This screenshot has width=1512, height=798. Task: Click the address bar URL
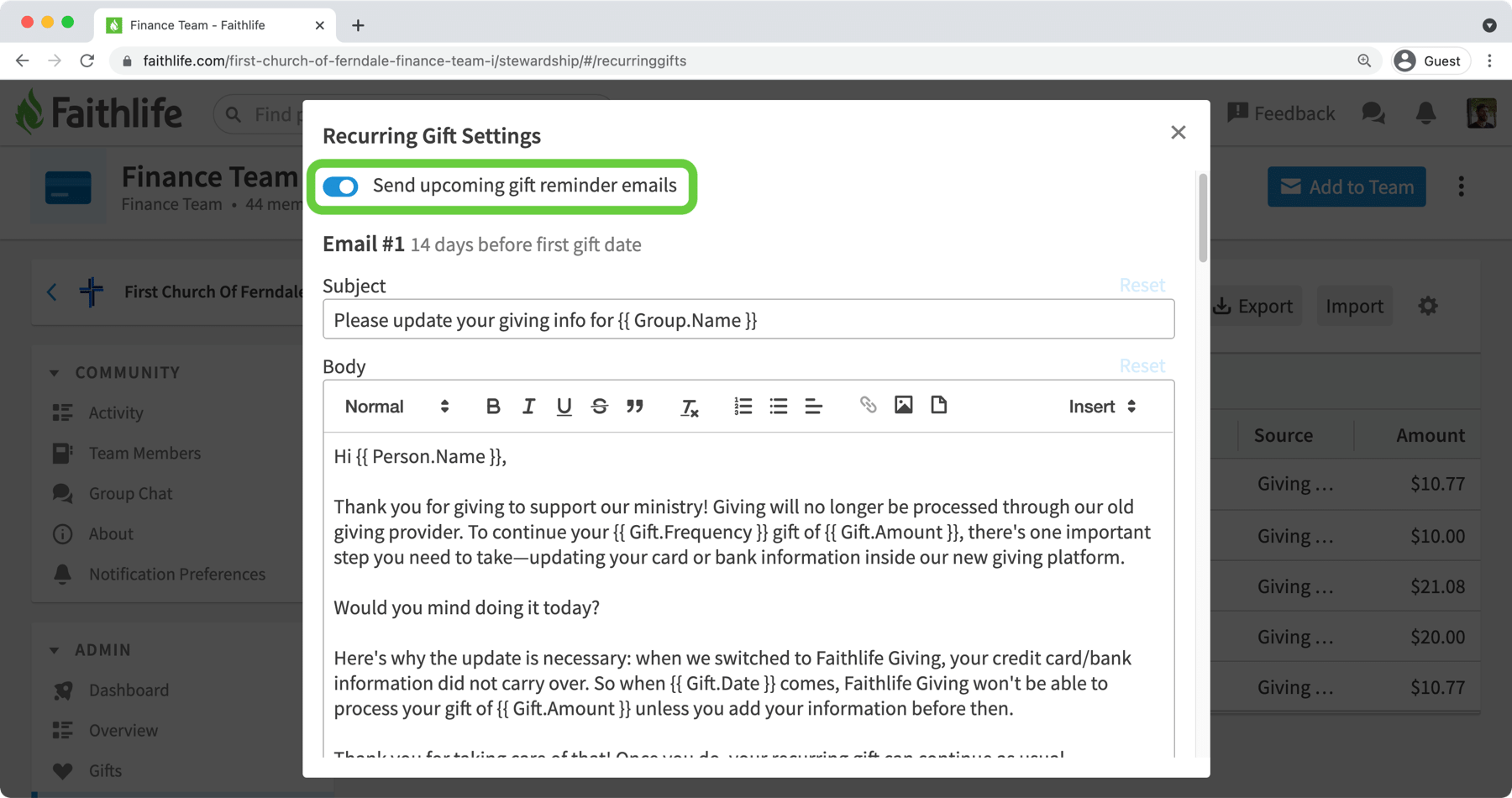tap(414, 60)
